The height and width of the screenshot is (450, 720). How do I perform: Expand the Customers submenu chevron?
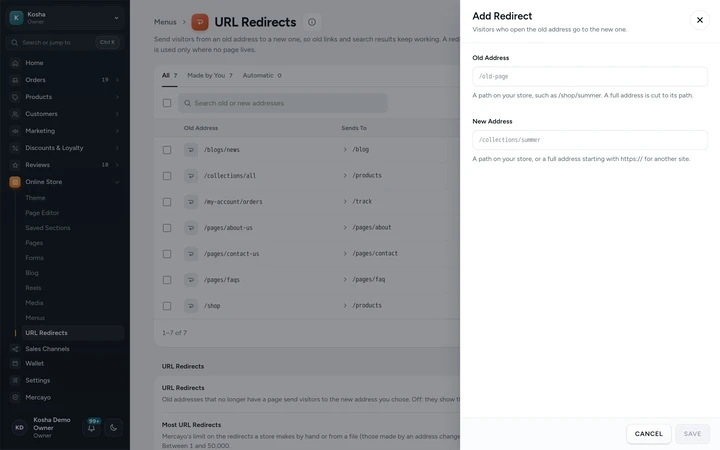[x=117, y=114]
